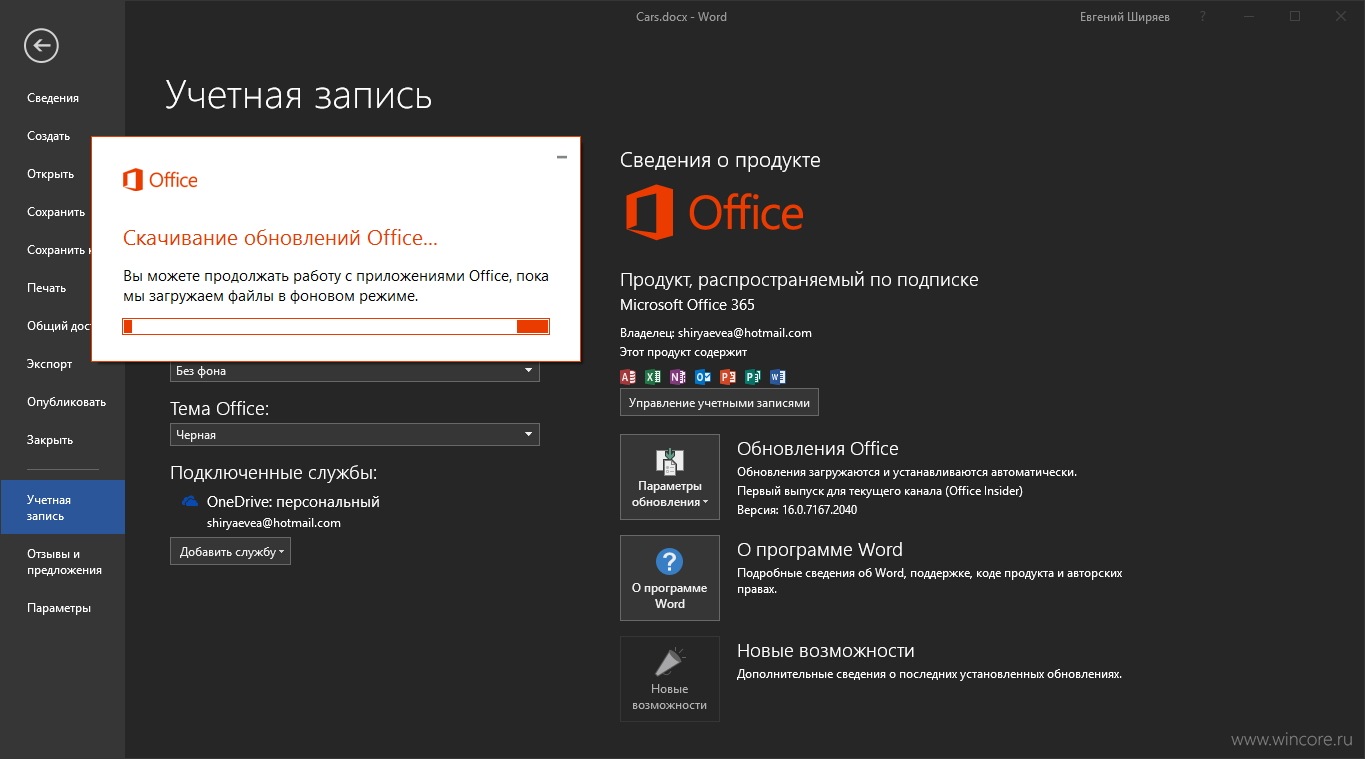Expand the Добавить службу dropdown
The height and width of the screenshot is (759, 1365).
[230, 551]
